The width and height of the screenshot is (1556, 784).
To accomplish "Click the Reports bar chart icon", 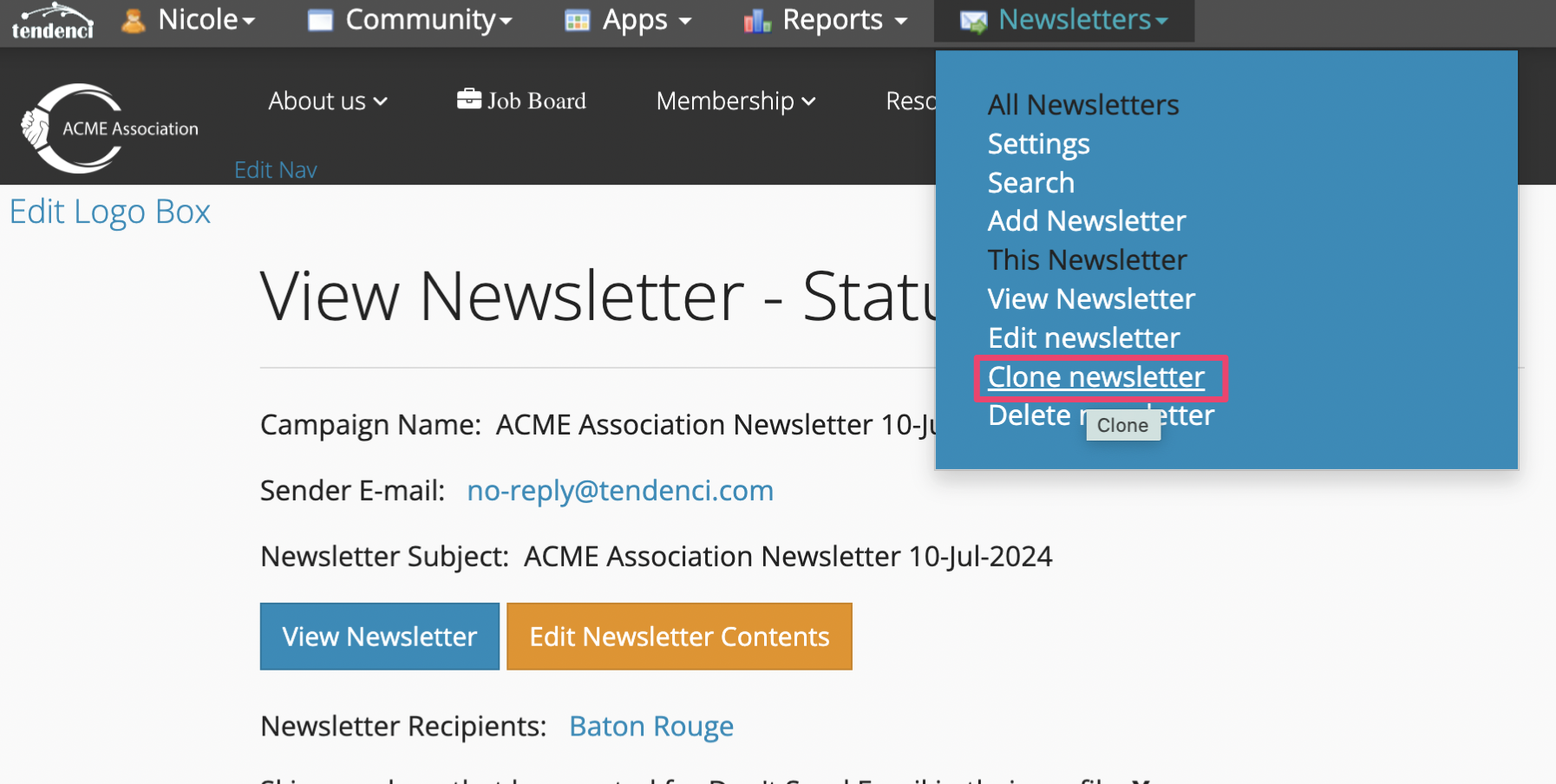I will coord(757,21).
